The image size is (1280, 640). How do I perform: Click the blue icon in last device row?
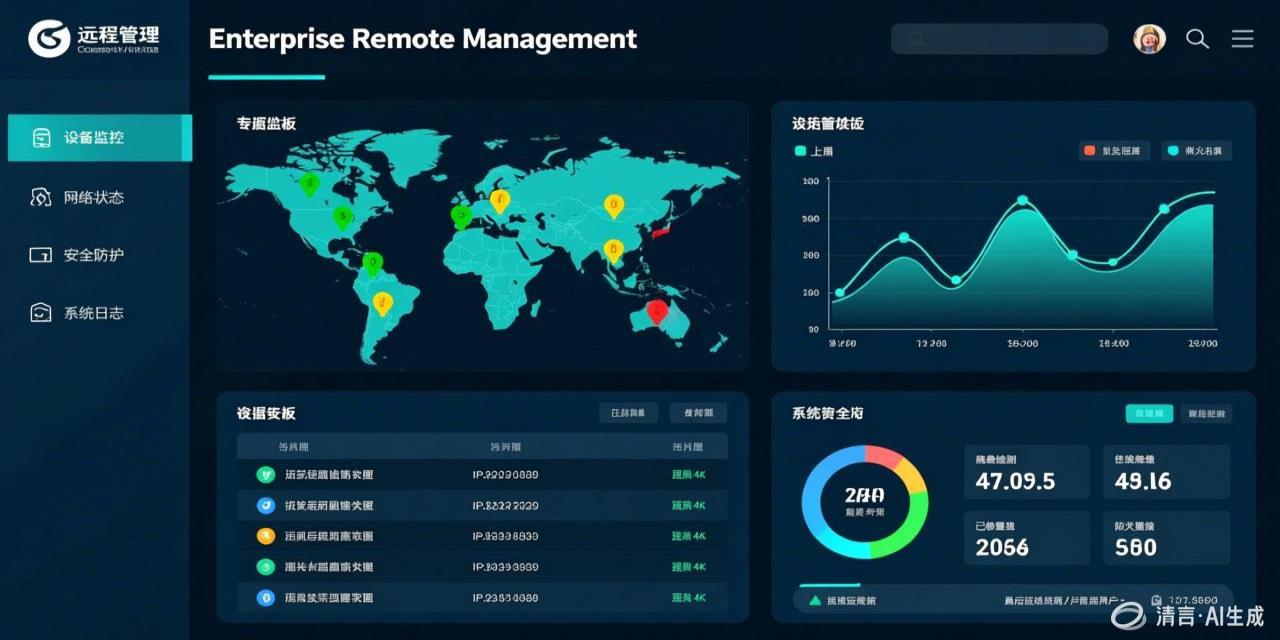pyautogui.click(x=265, y=597)
